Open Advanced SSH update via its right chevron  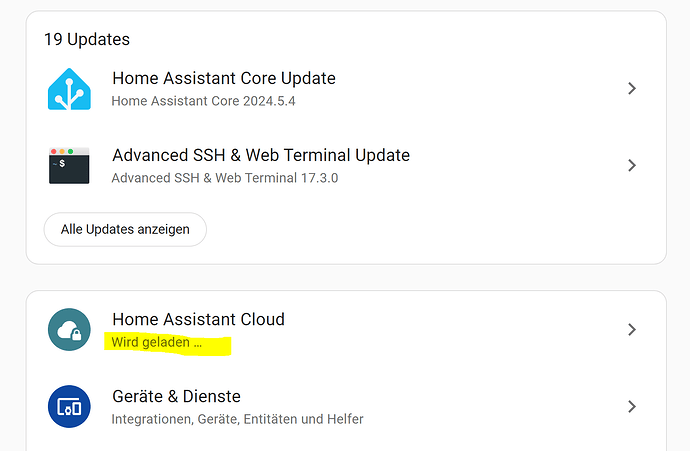(631, 165)
